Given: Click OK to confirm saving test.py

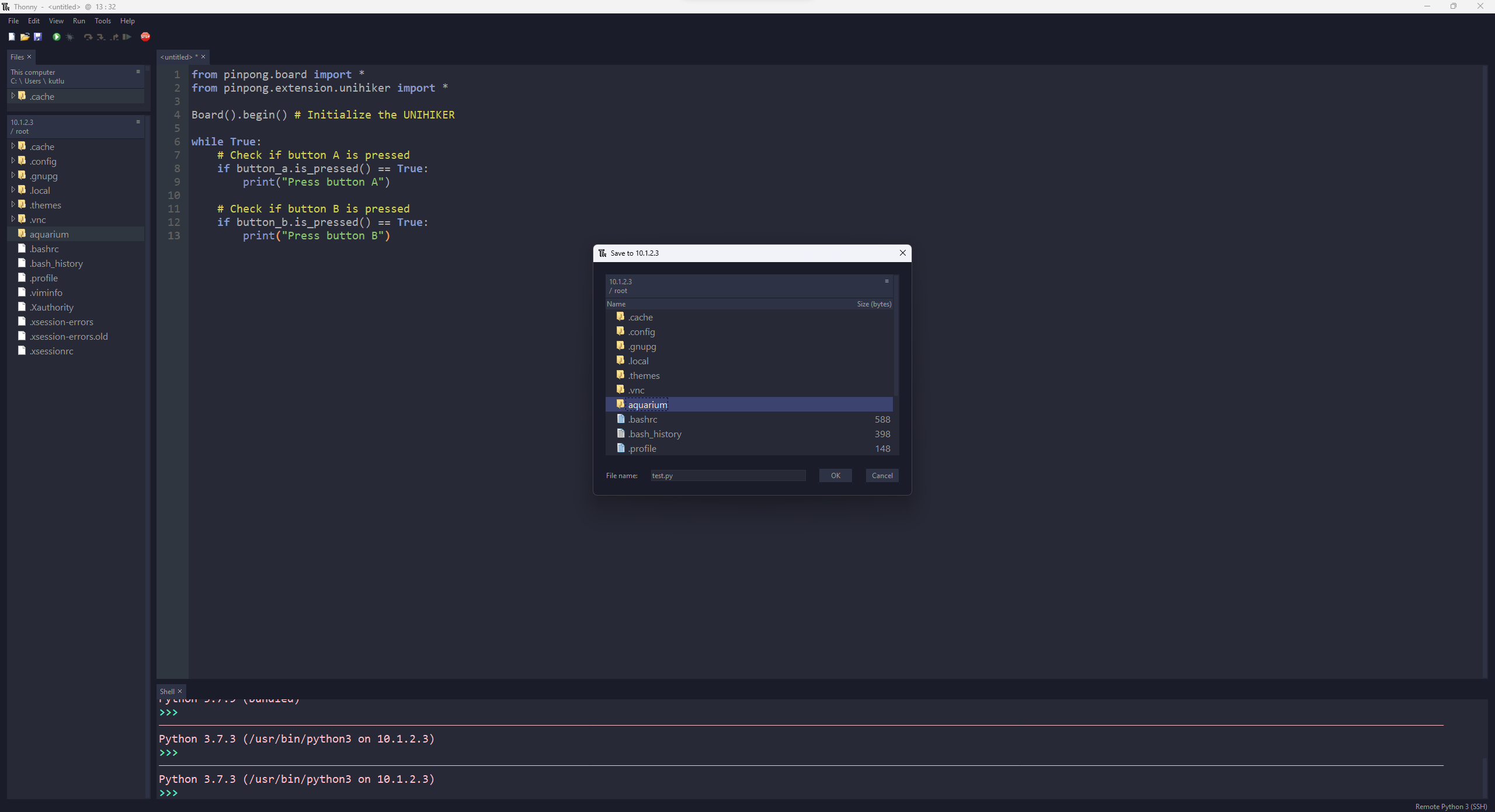Looking at the screenshot, I should (836, 475).
